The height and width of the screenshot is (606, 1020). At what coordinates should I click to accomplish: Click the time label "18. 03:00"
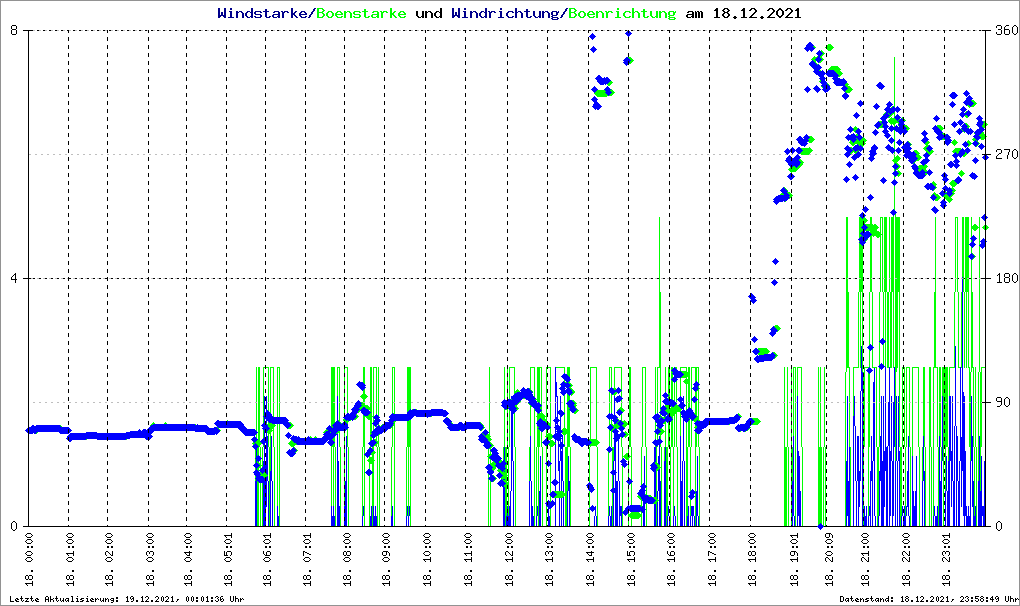(x=150, y=559)
